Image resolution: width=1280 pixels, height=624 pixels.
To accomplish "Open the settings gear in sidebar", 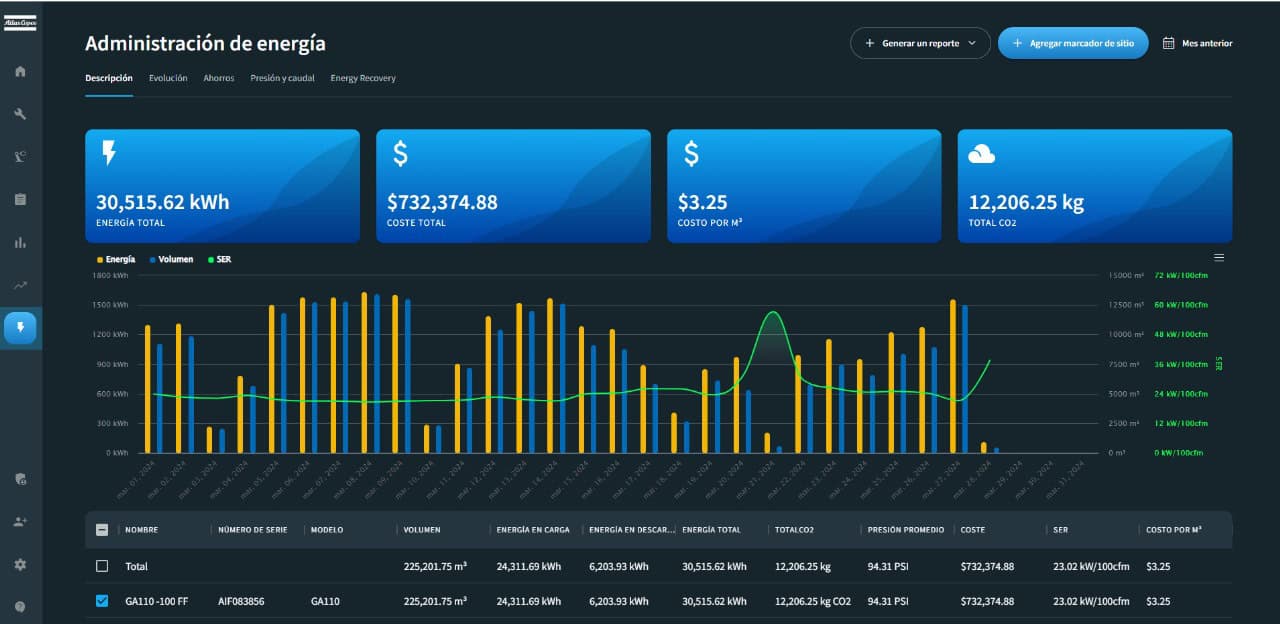I will point(20,564).
